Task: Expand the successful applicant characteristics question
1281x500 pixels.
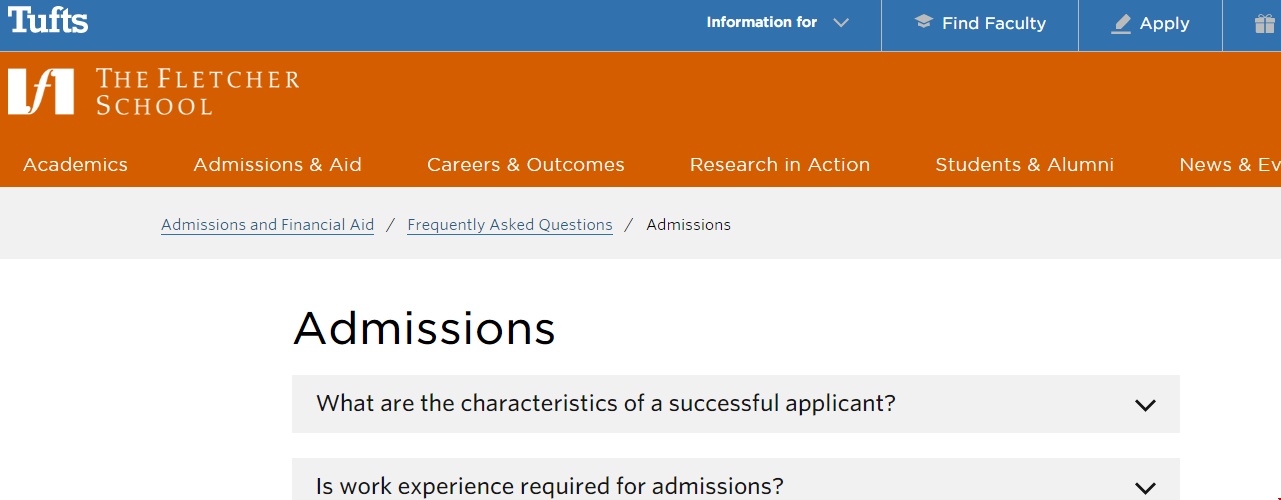Action: coord(606,404)
